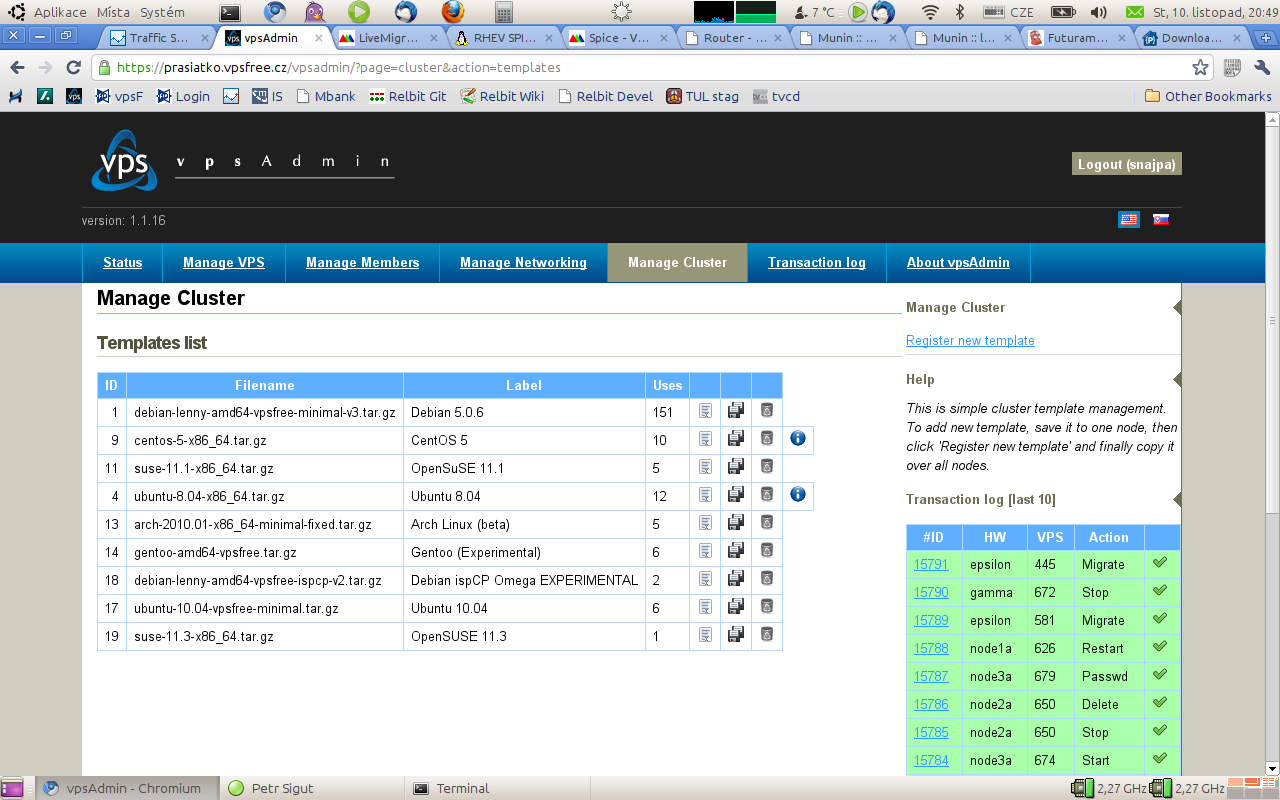1280x800 pixels.
Task: Select the Manage Cluster tab
Action: pyautogui.click(x=677, y=263)
